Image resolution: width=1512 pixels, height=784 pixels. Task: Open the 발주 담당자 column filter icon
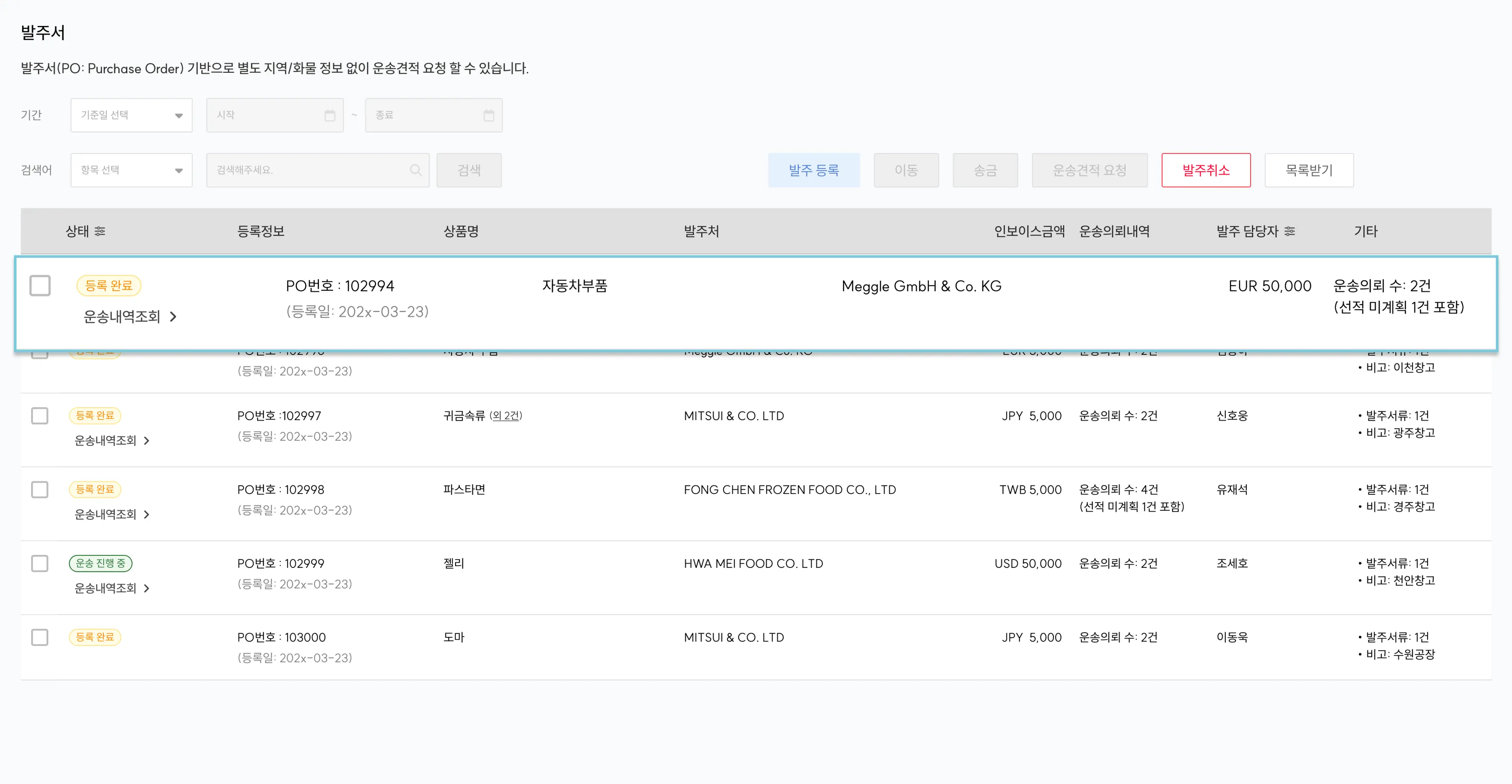[1290, 231]
